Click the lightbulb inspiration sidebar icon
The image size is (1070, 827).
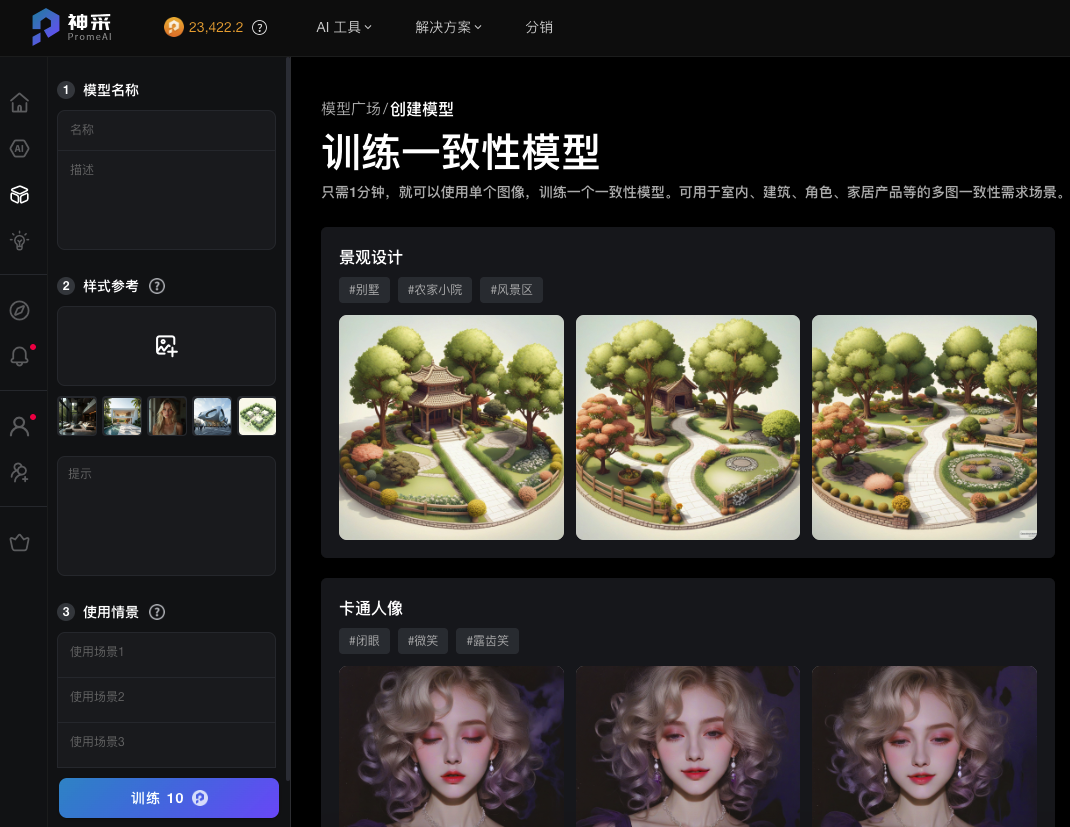pyautogui.click(x=19, y=240)
